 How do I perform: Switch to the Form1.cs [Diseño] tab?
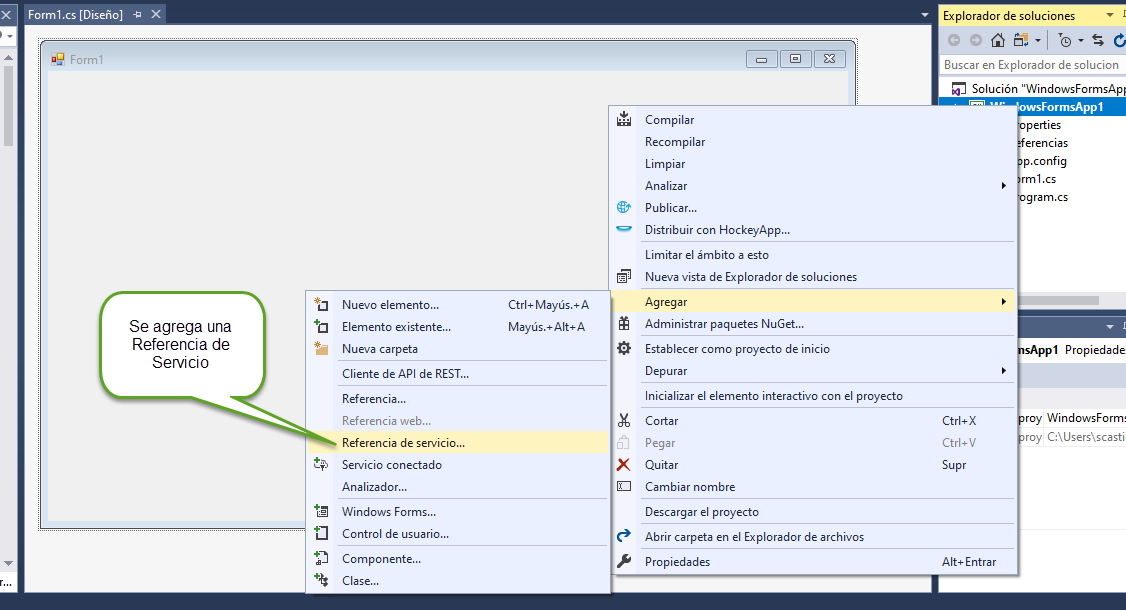click(x=75, y=15)
